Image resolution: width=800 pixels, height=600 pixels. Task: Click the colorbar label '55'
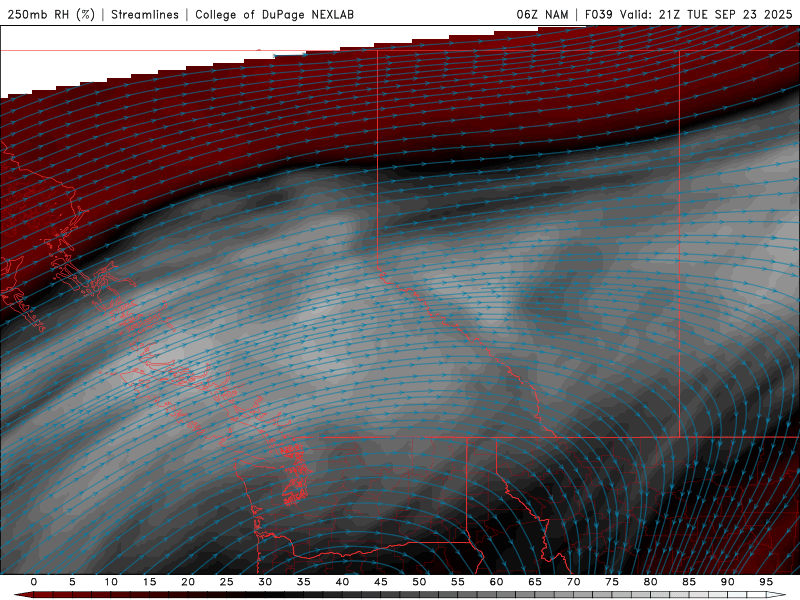[457, 582]
